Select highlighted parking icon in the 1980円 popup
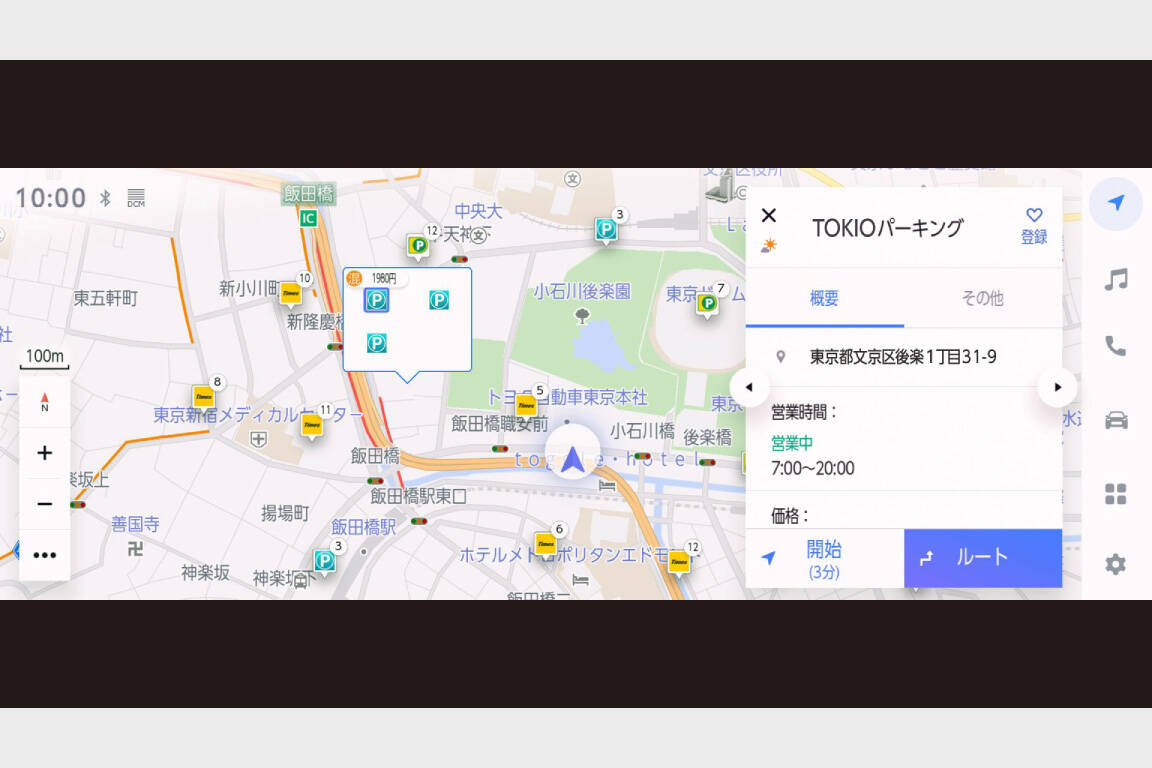 376,300
